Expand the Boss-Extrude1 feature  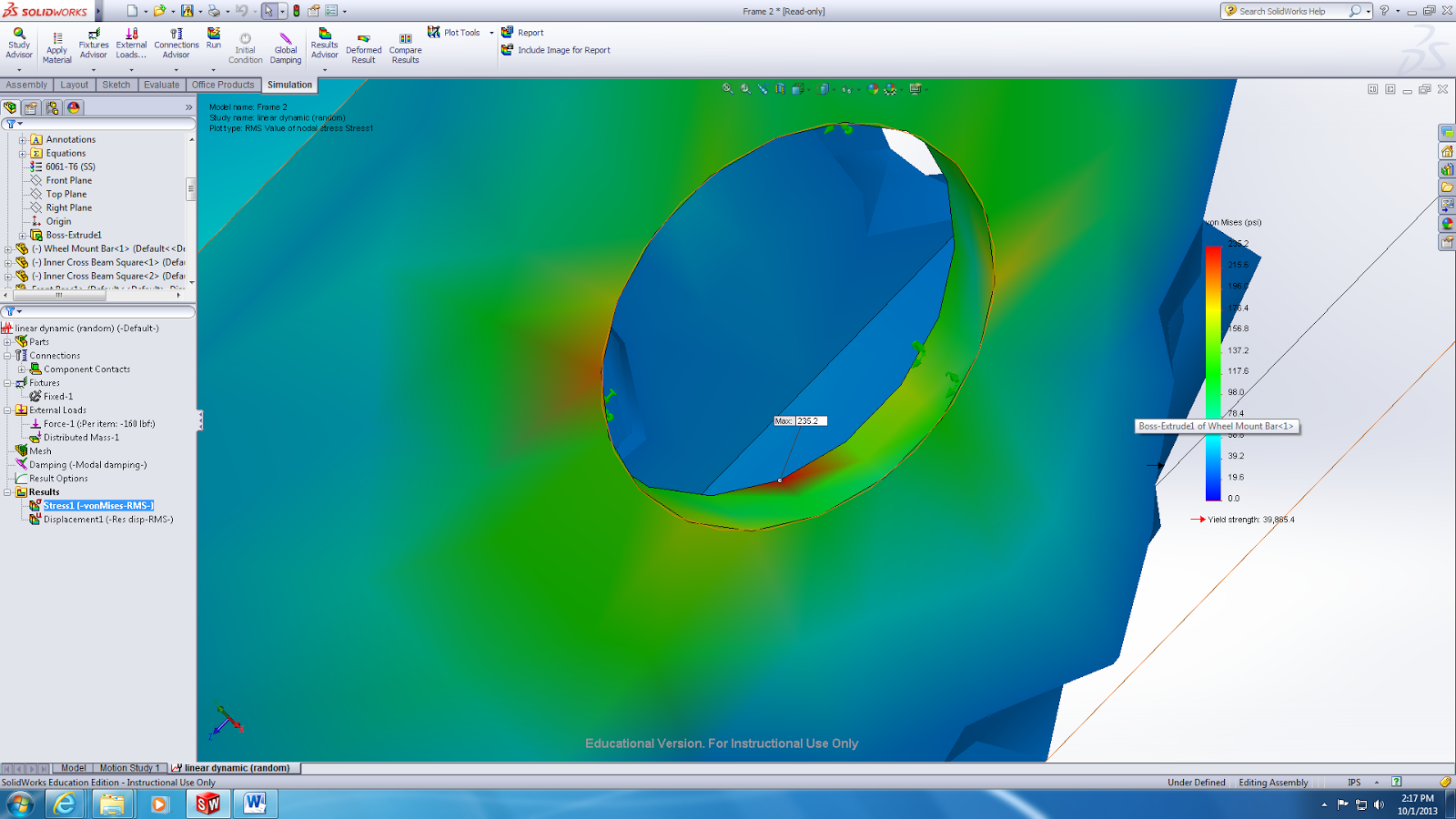[23, 235]
